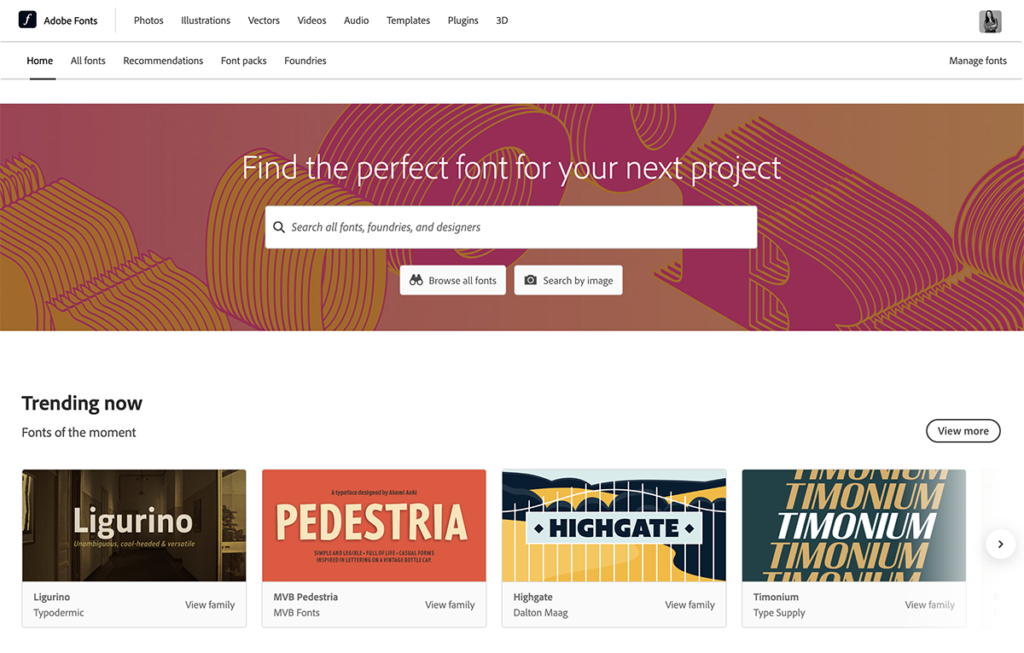The width and height of the screenshot is (1024, 653).
Task: Click the Adobe Fonts logo icon
Action: pos(27,20)
